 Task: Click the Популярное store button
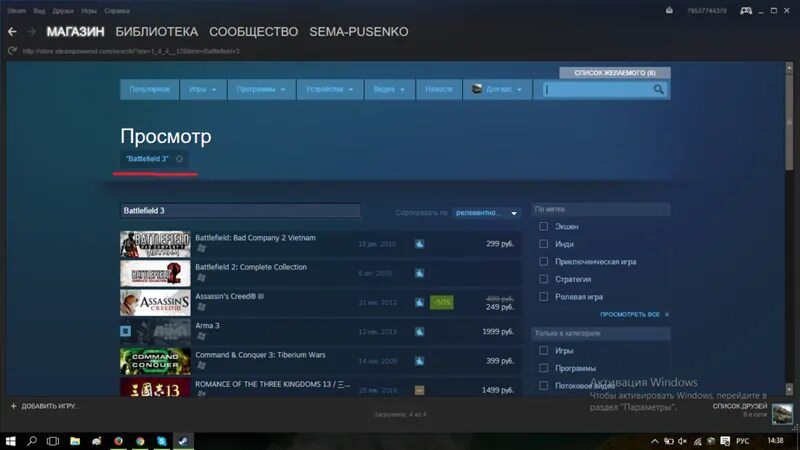click(x=149, y=89)
